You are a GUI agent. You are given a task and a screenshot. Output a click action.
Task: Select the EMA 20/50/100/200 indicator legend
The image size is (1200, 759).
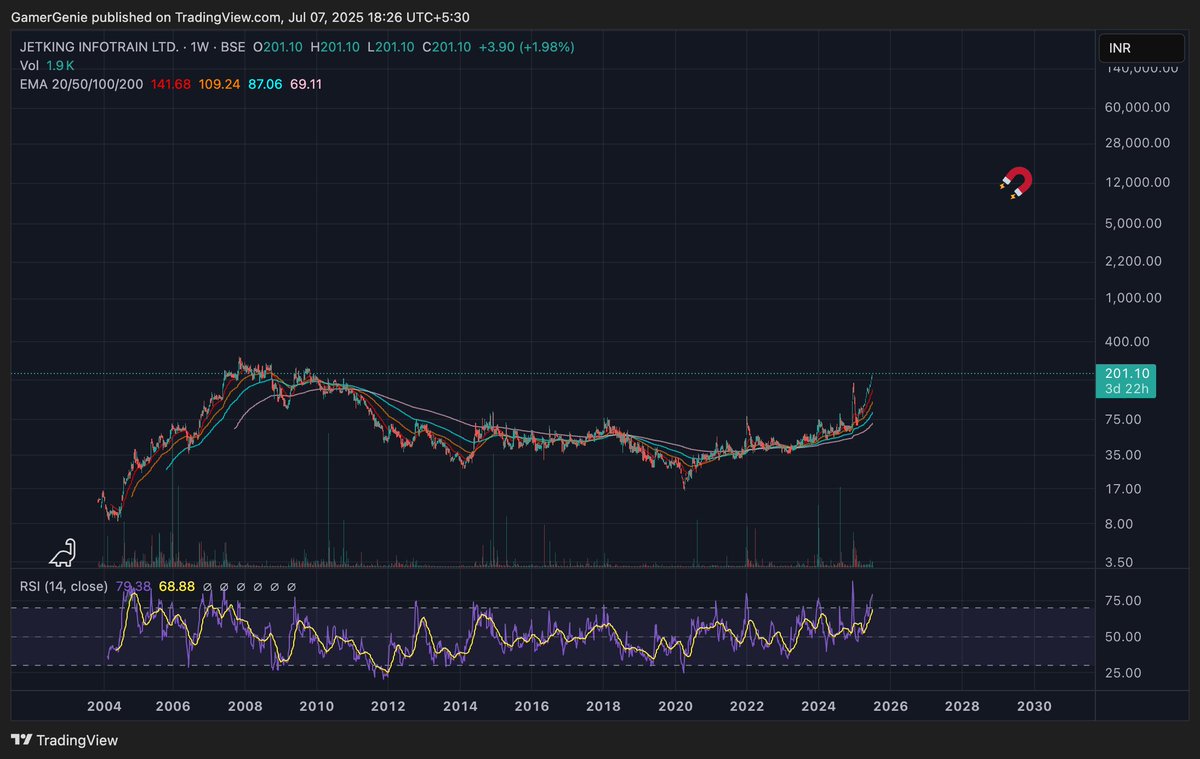[82, 84]
